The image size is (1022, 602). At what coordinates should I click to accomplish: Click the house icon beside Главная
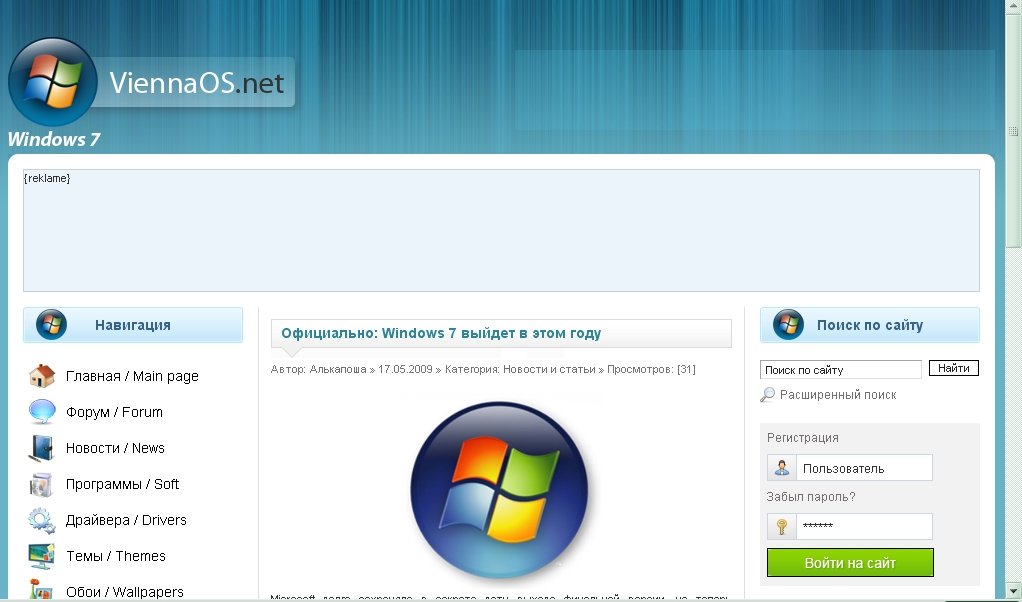(x=42, y=376)
